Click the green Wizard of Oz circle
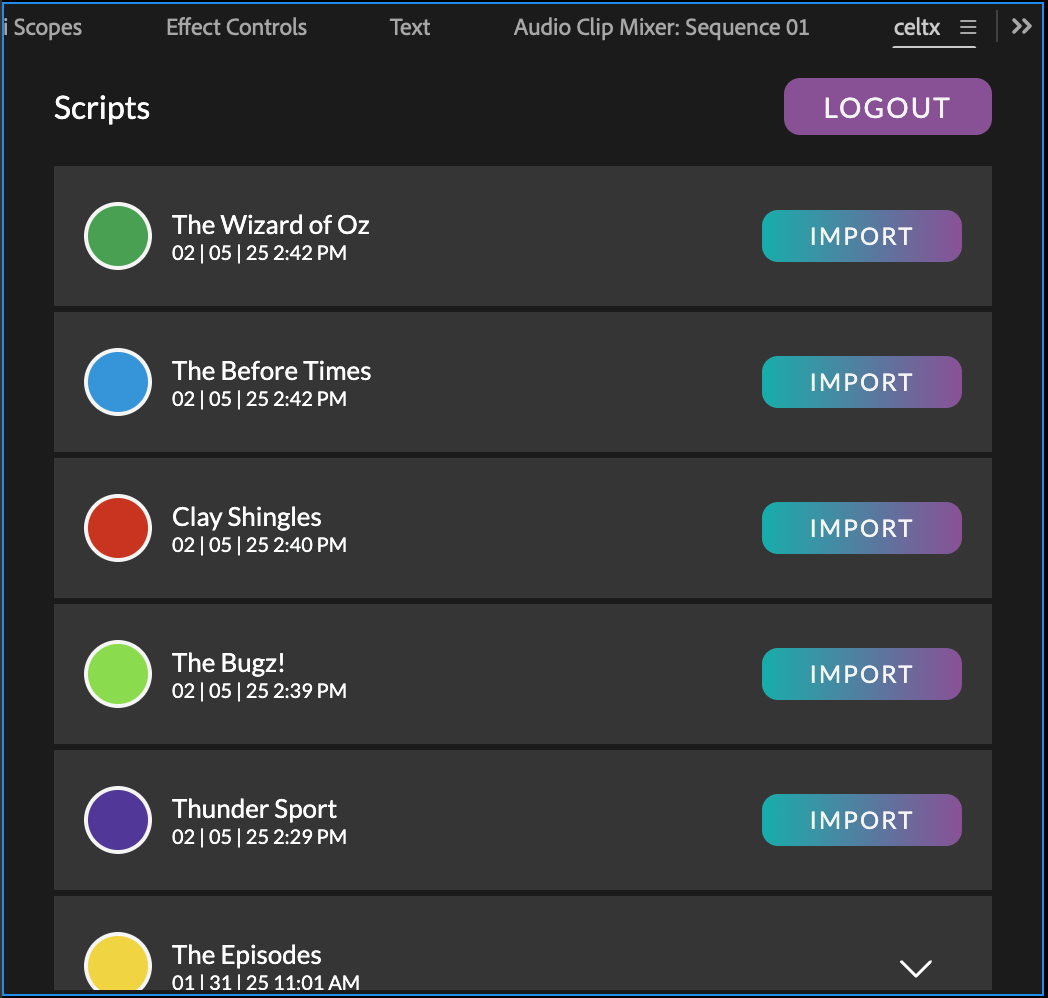 point(118,236)
